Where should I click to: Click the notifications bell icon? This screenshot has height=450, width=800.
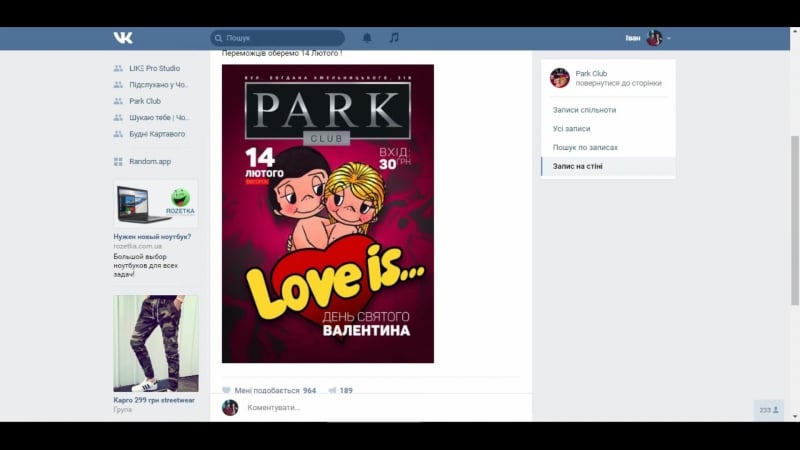pyautogui.click(x=367, y=38)
